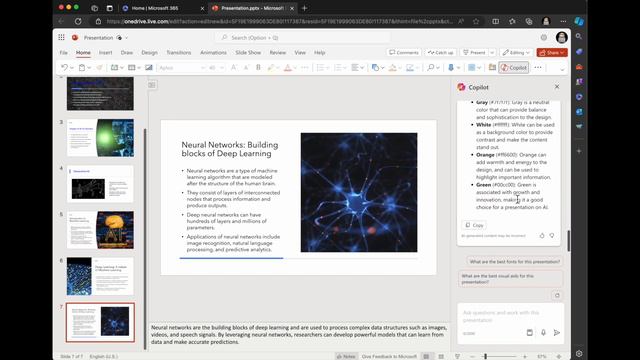The width and height of the screenshot is (640, 360).
Task: Click the zoom slider handle
Action: [485, 356]
